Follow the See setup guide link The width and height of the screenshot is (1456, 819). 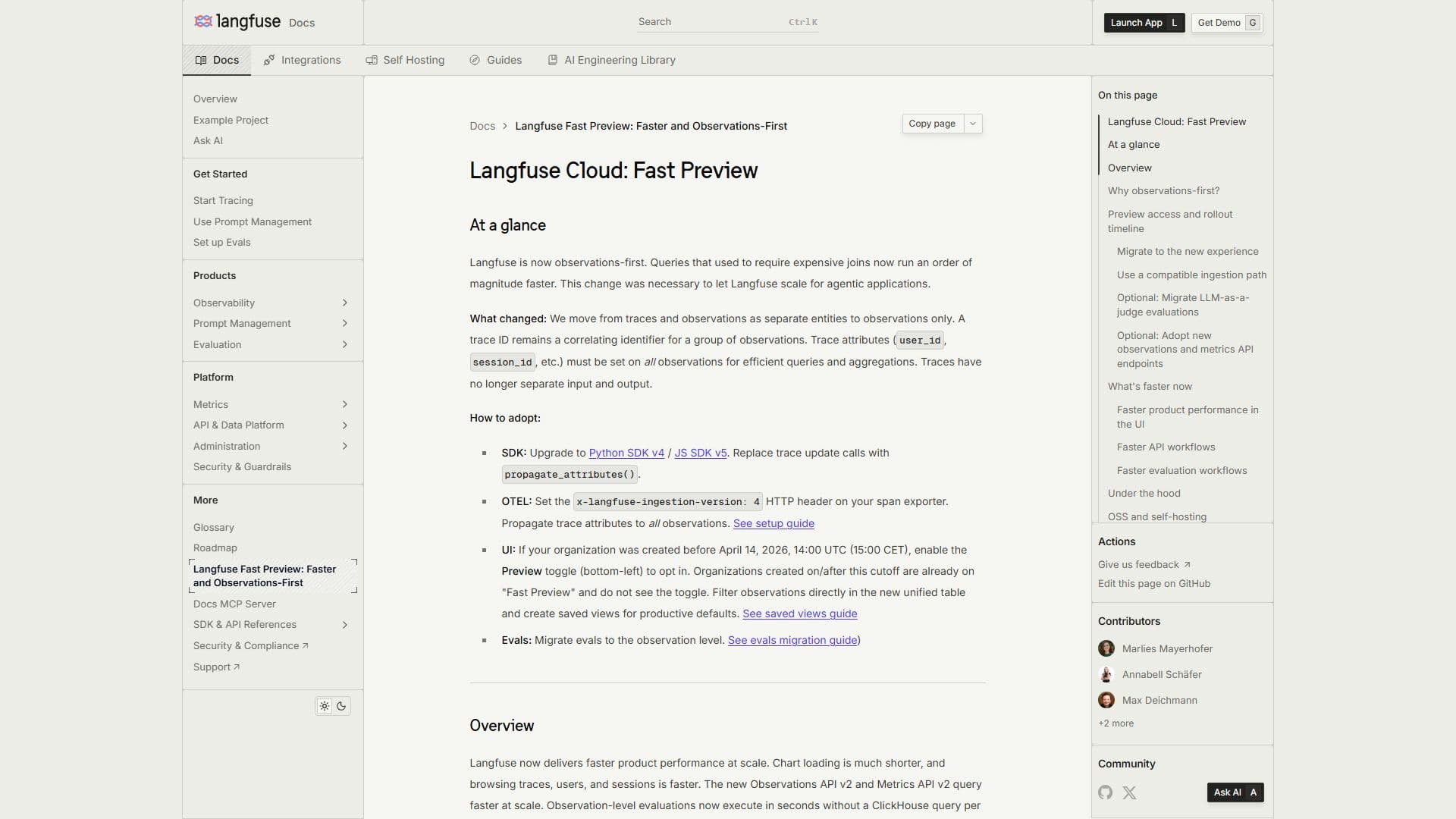point(773,523)
